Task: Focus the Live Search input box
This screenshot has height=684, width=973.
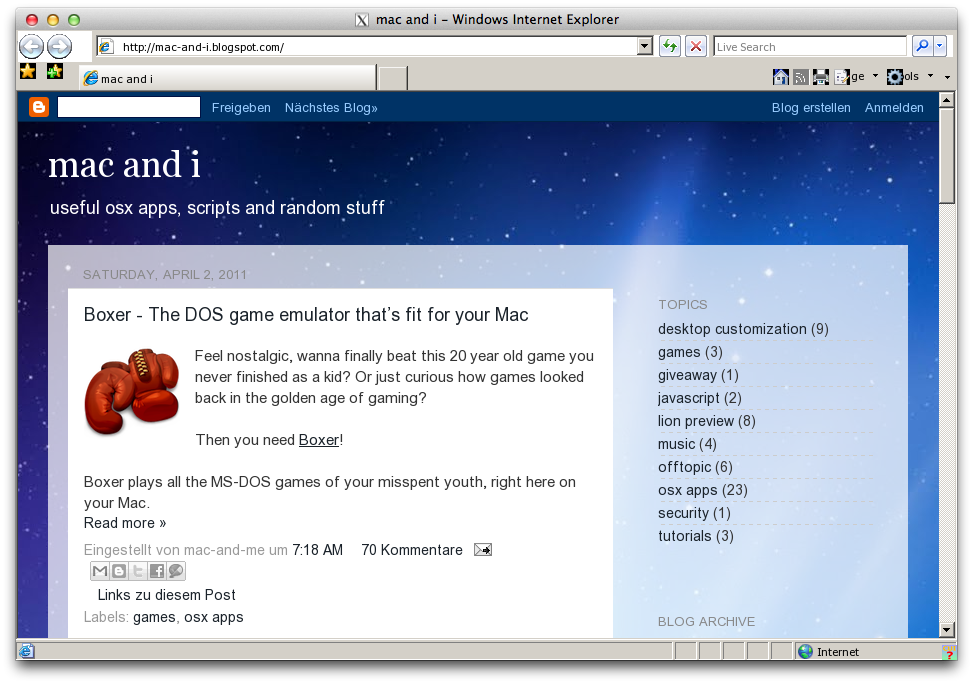Action: point(810,47)
